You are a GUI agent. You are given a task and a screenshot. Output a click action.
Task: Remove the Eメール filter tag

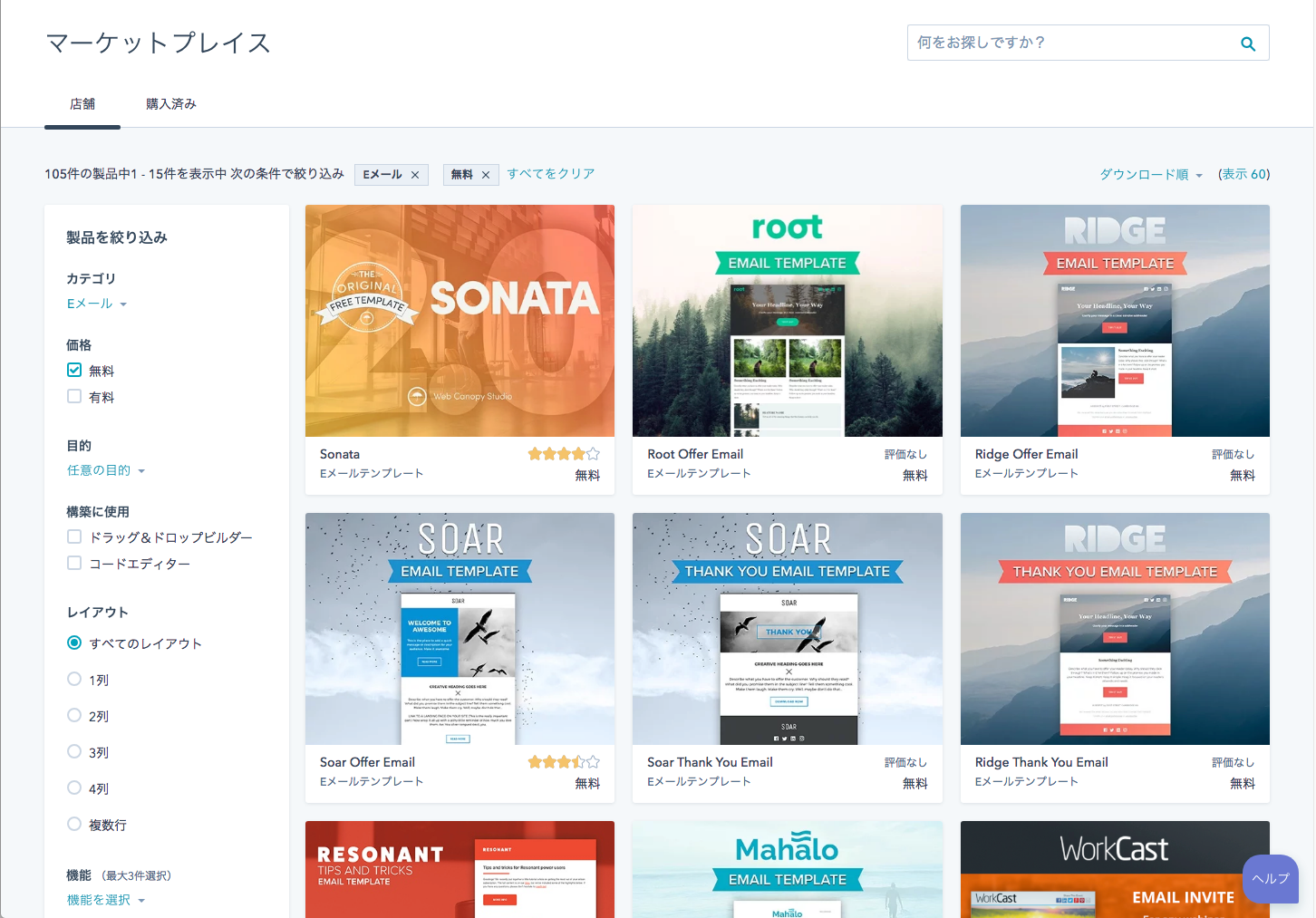coord(415,175)
